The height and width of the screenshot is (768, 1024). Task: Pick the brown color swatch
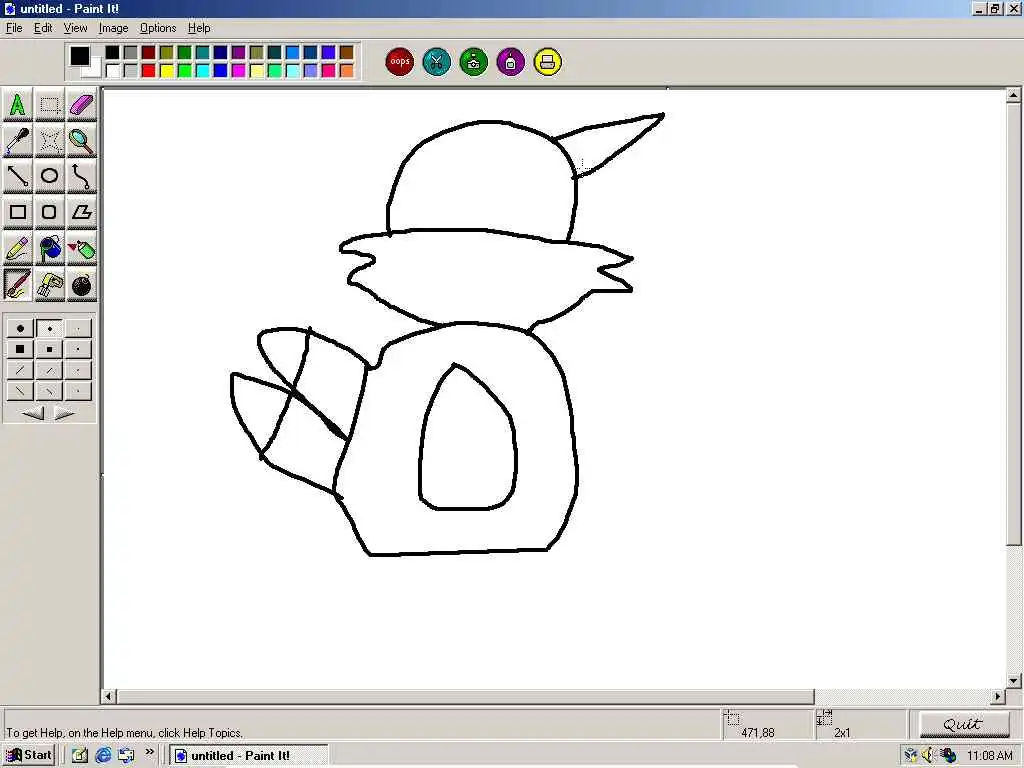coord(347,53)
